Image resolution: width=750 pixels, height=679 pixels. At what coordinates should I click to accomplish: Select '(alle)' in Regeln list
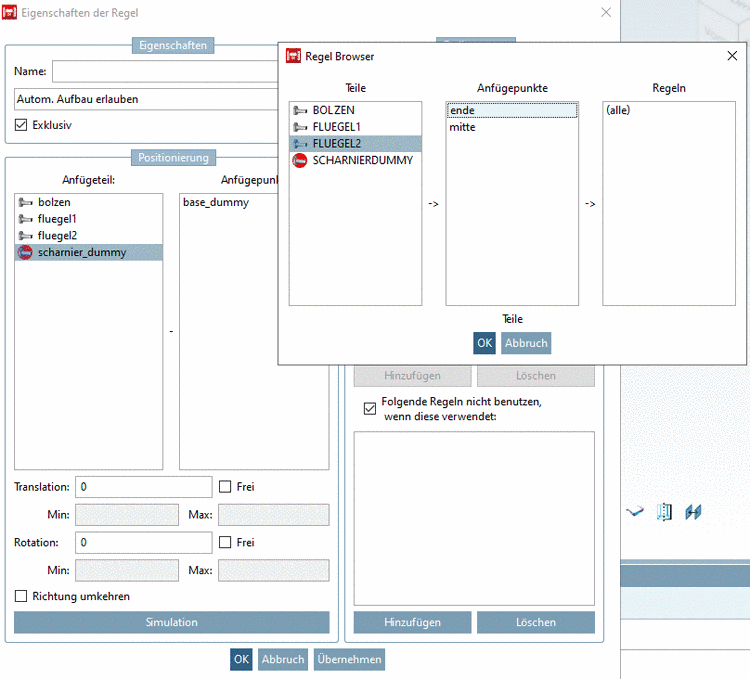(669, 110)
